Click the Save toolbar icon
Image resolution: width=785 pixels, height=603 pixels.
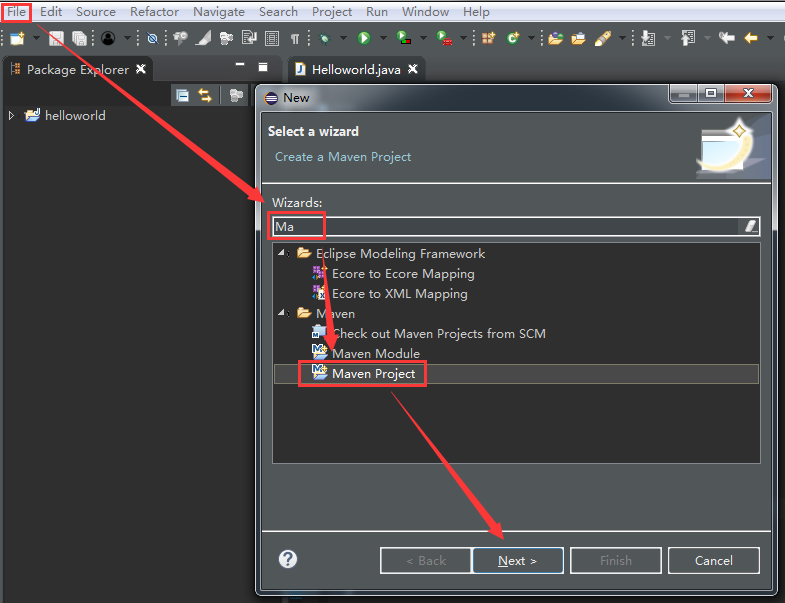[56, 38]
